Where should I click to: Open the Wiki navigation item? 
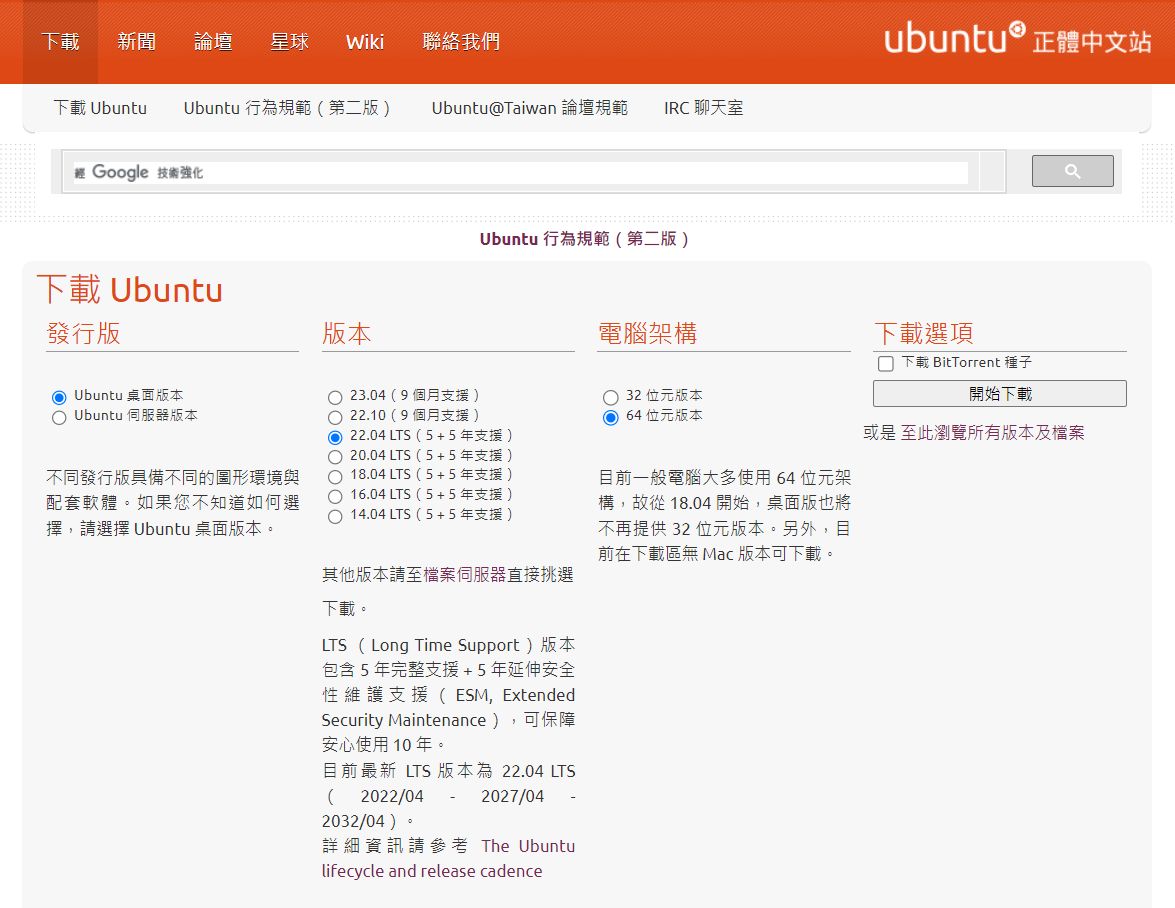pyautogui.click(x=365, y=42)
